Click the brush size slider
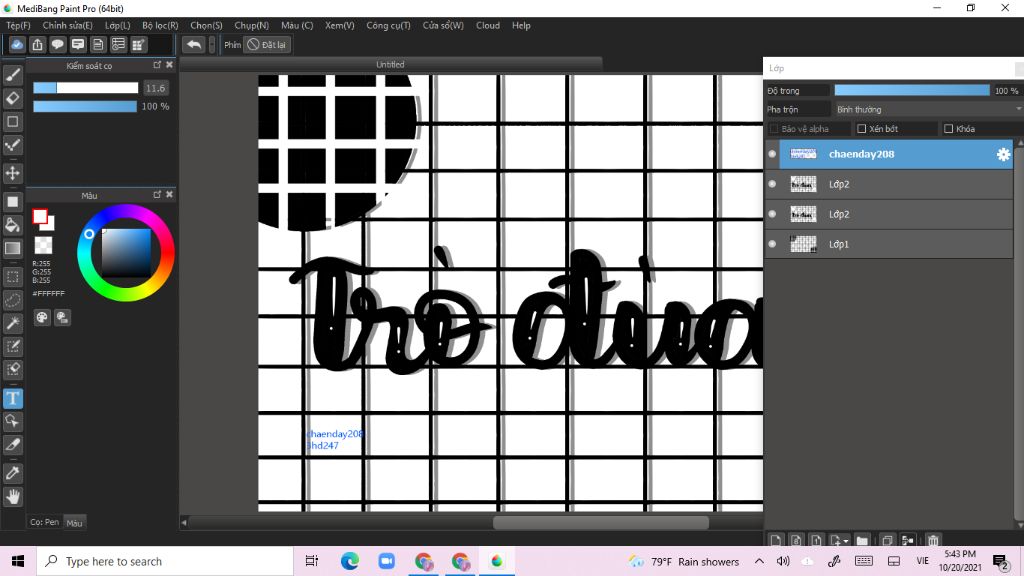 (86, 88)
